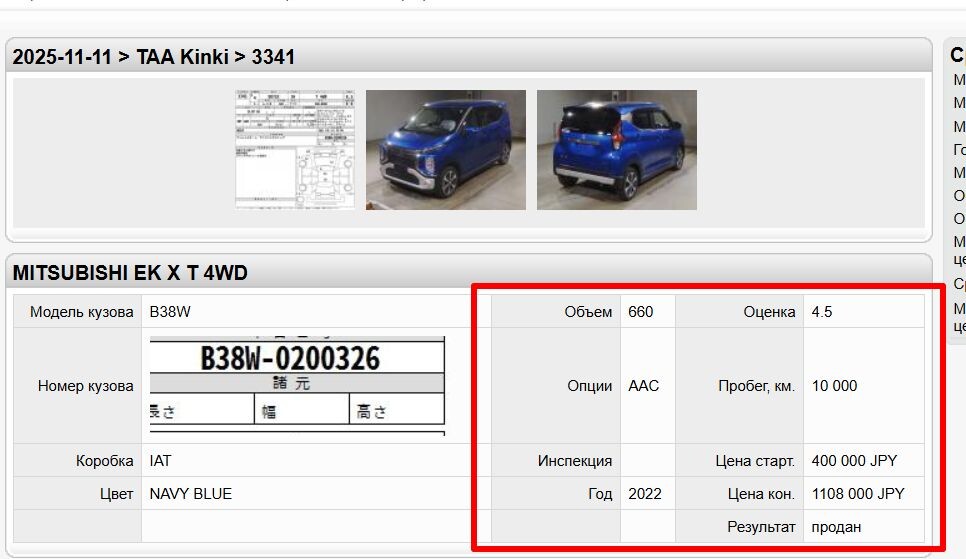This screenshot has width=966, height=559.
Task: Select the year value '2022'
Action: coord(645,494)
